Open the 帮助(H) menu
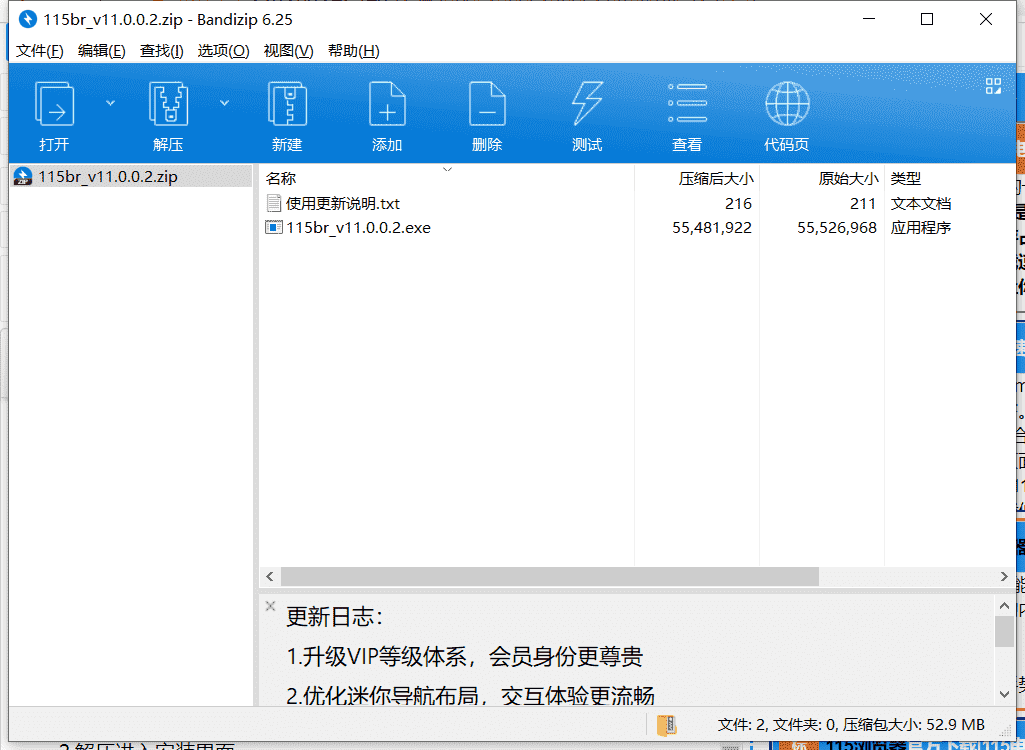 354,51
